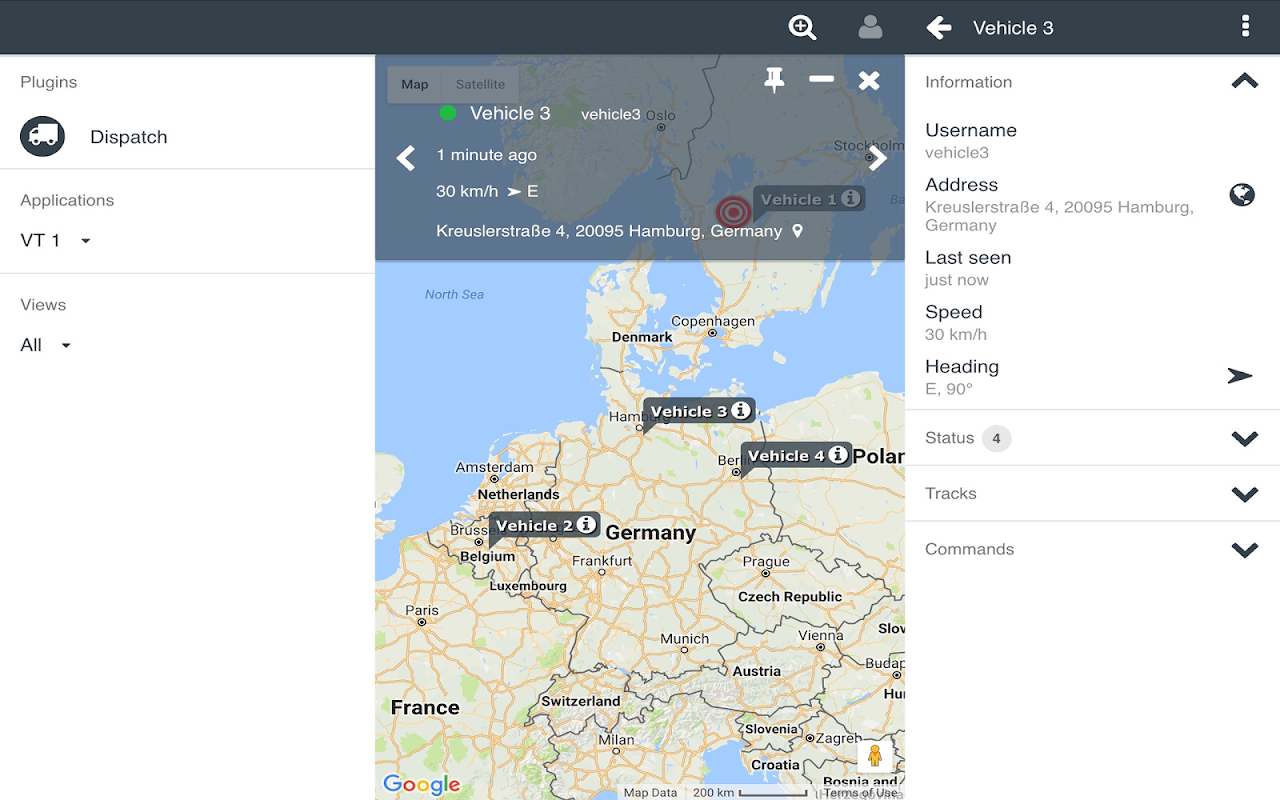Image resolution: width=1280 pixels, height=800 pixels.
Task: Click the Vehicle 4 marker label
Action: tap(786, 455)
